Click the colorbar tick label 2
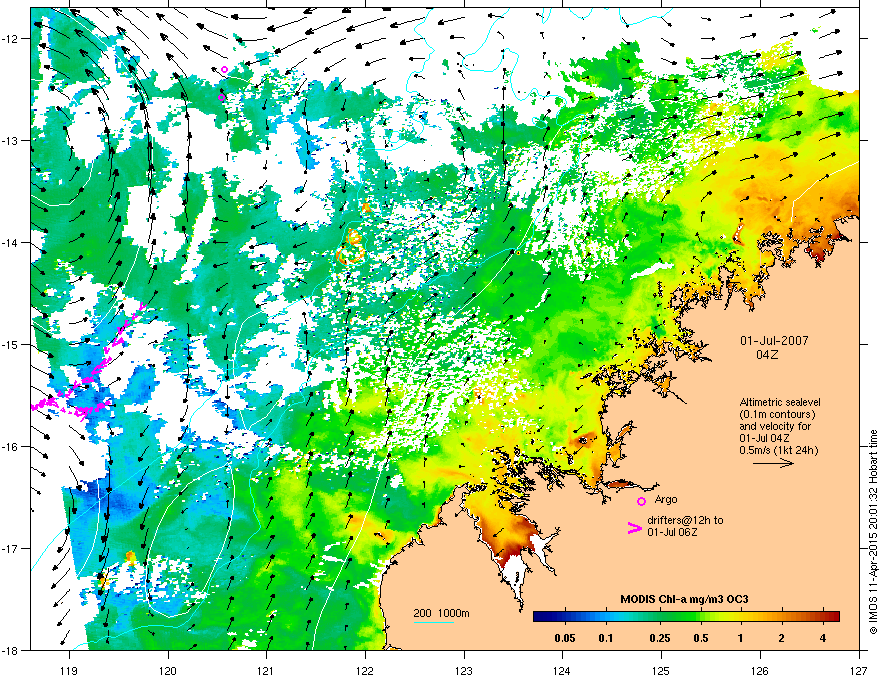The height and width of the screenshot is (680, 880). coord(782,638)
